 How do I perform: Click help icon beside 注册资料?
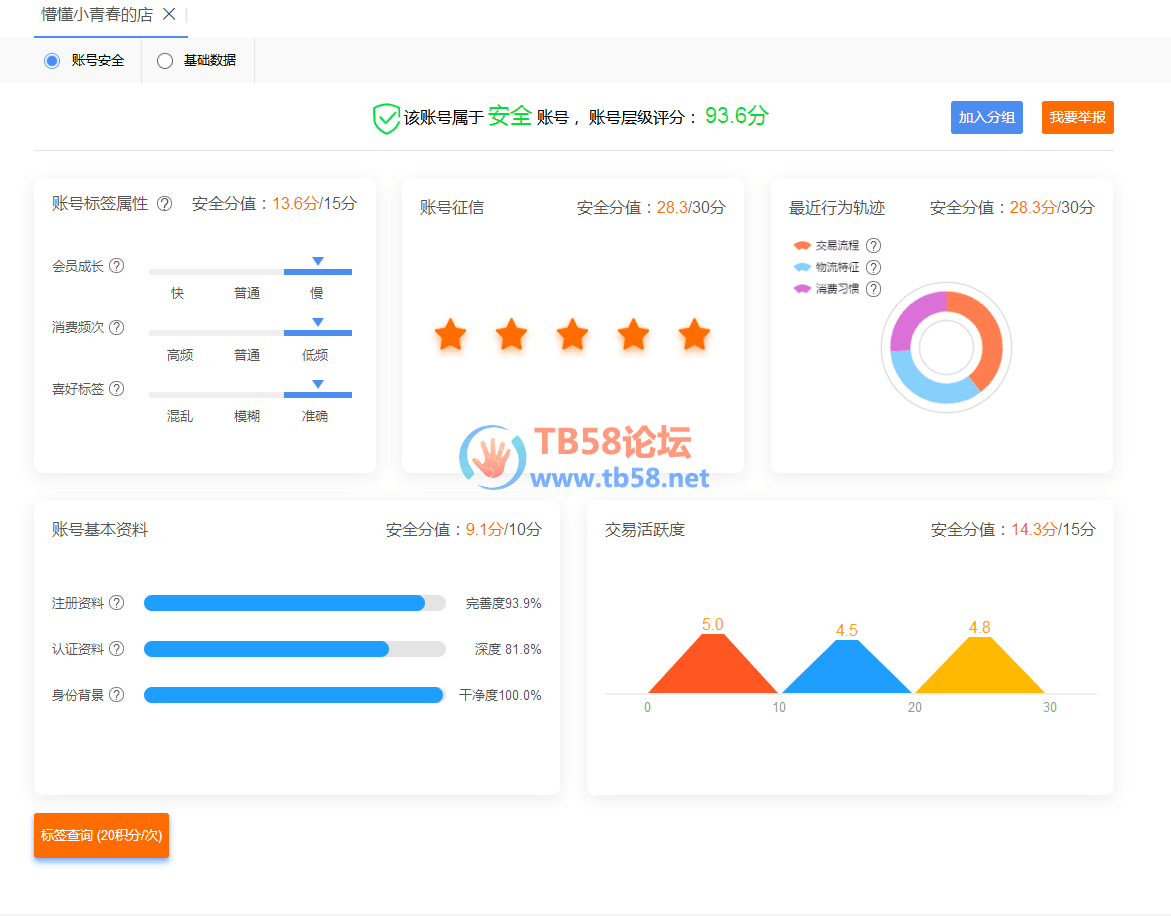point(117,603)
